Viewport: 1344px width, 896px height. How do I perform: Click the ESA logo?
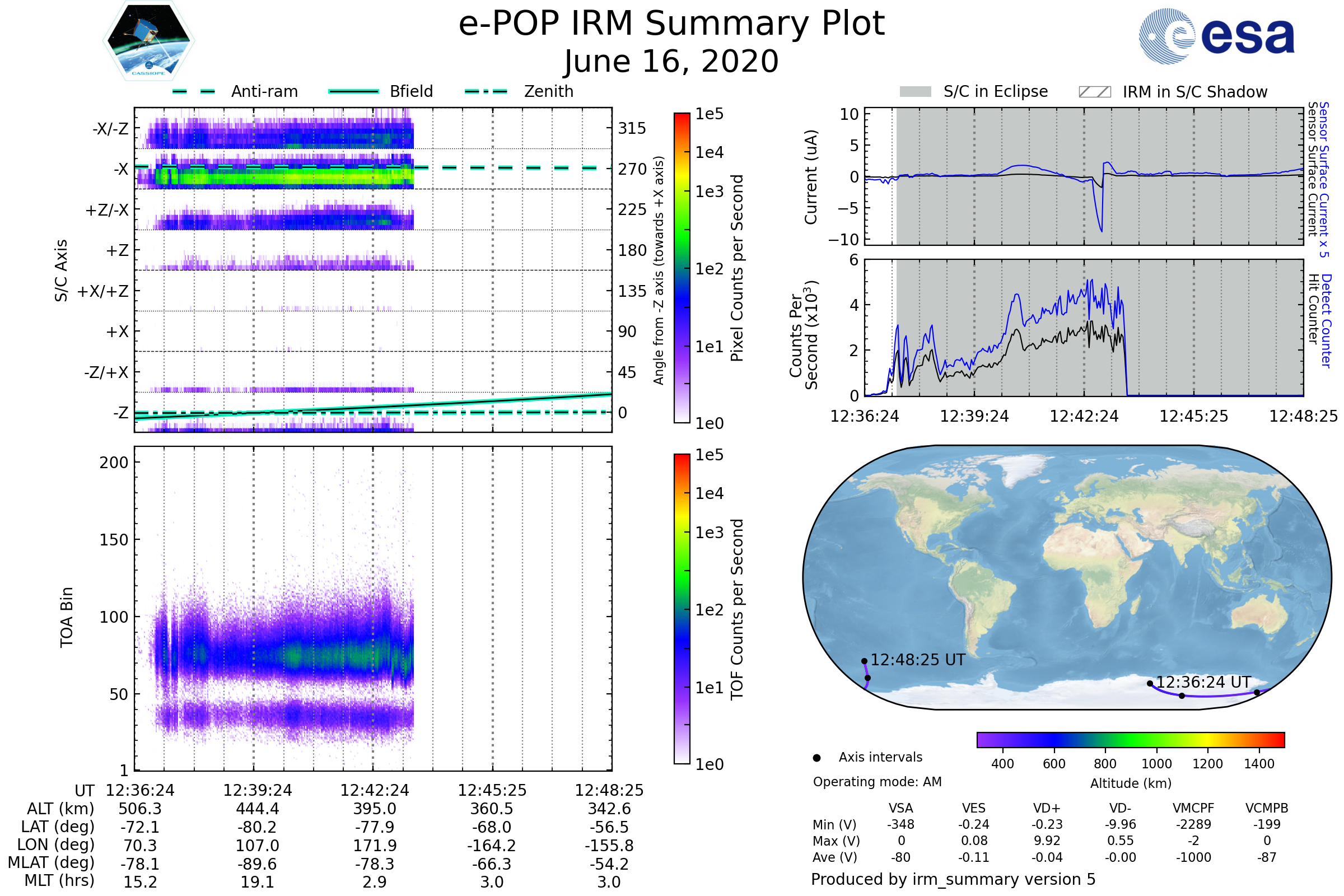click(x=1217, y=36)
